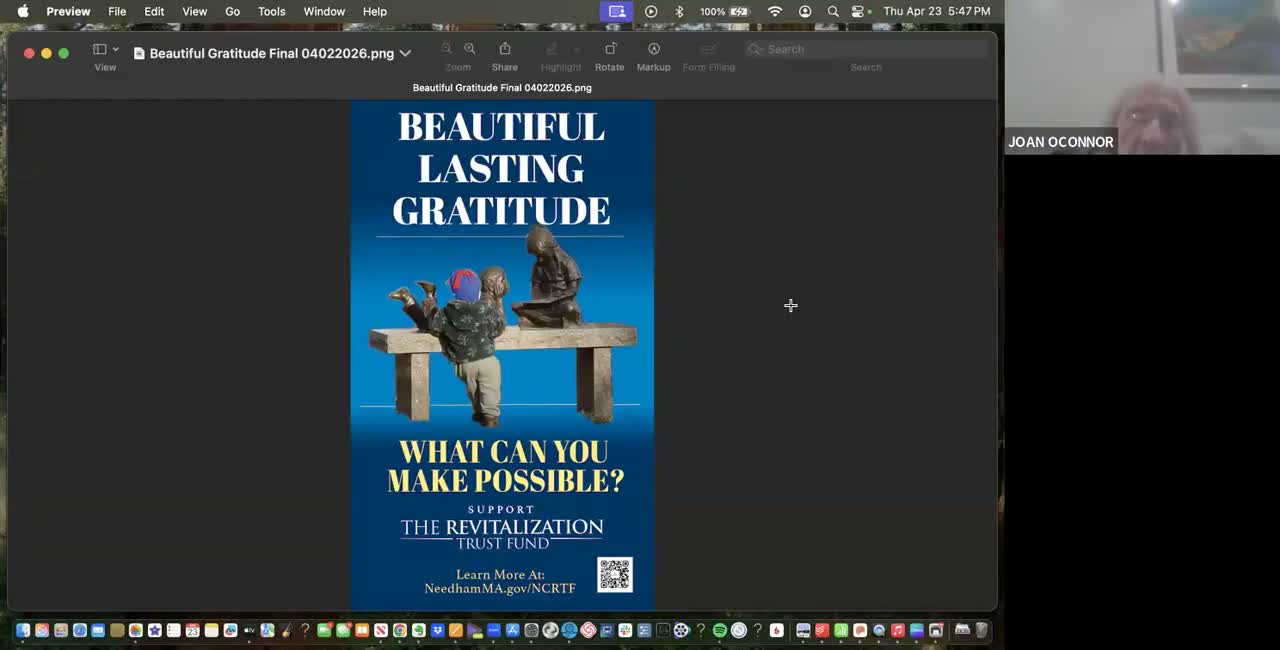Open the document title dropdown chevron
Image resolution: width=1280 pixels, height=650 pixels.
(405, 53)
